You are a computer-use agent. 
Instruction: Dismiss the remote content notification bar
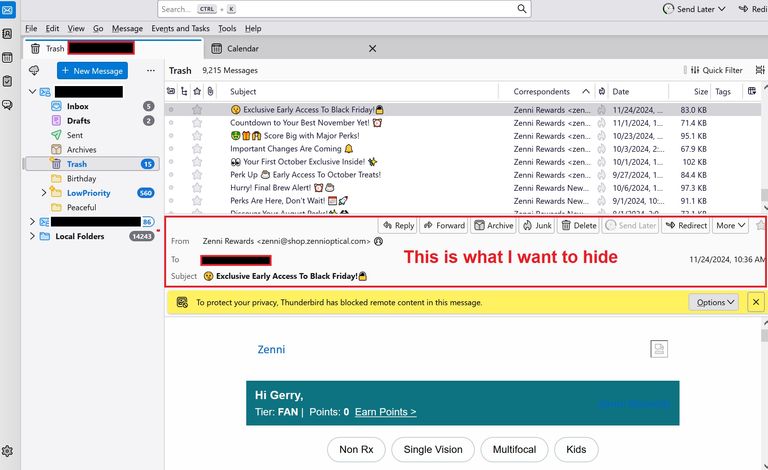756,303
